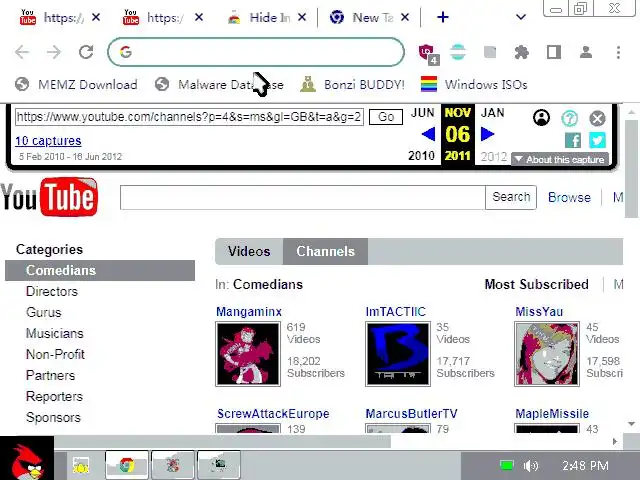
Task: Open the ScrewAttackEurope channel link
Action: (x=273, y=414)
